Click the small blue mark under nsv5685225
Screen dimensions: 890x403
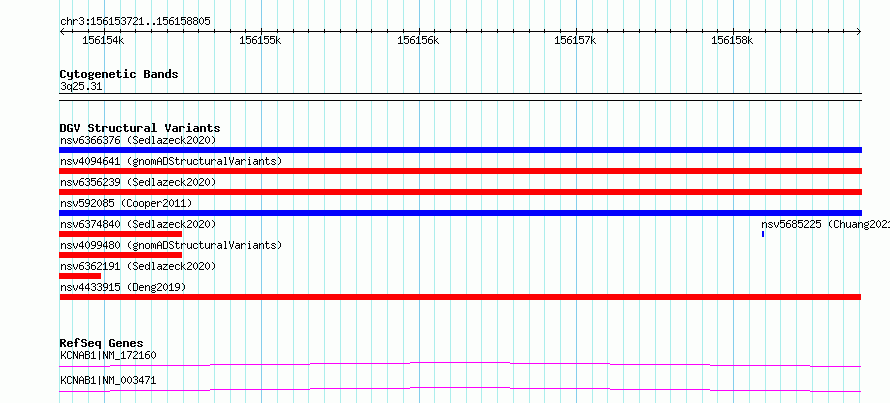tap(763, 234)
